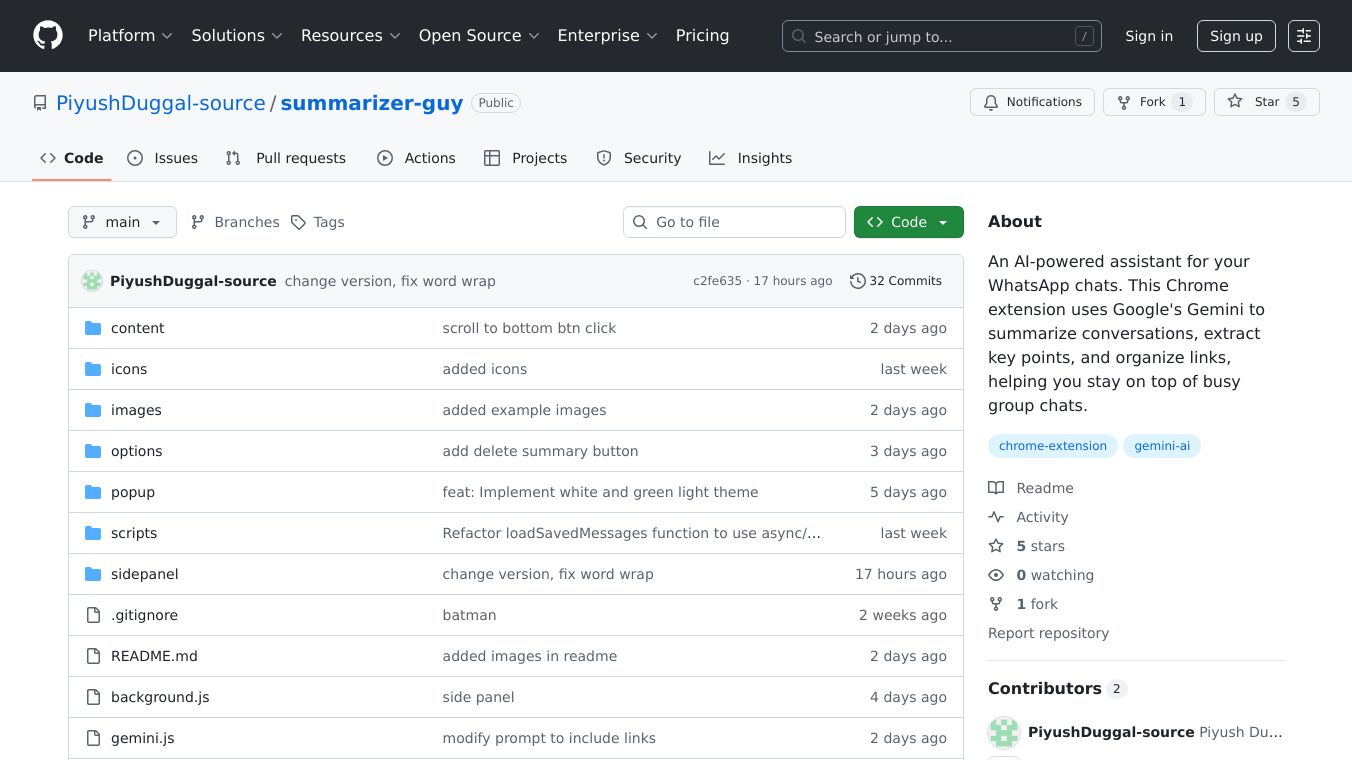Image resolution: width=1352 pixels, height=760 pixels.
Task: Click the gemini.js file icon
Action: [x=93, y=738]
